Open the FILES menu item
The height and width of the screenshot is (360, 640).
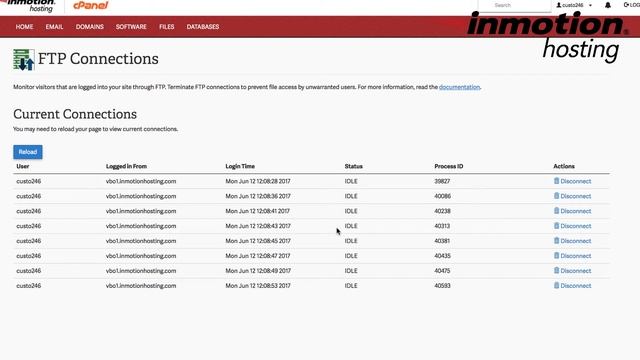coord(167,27)
